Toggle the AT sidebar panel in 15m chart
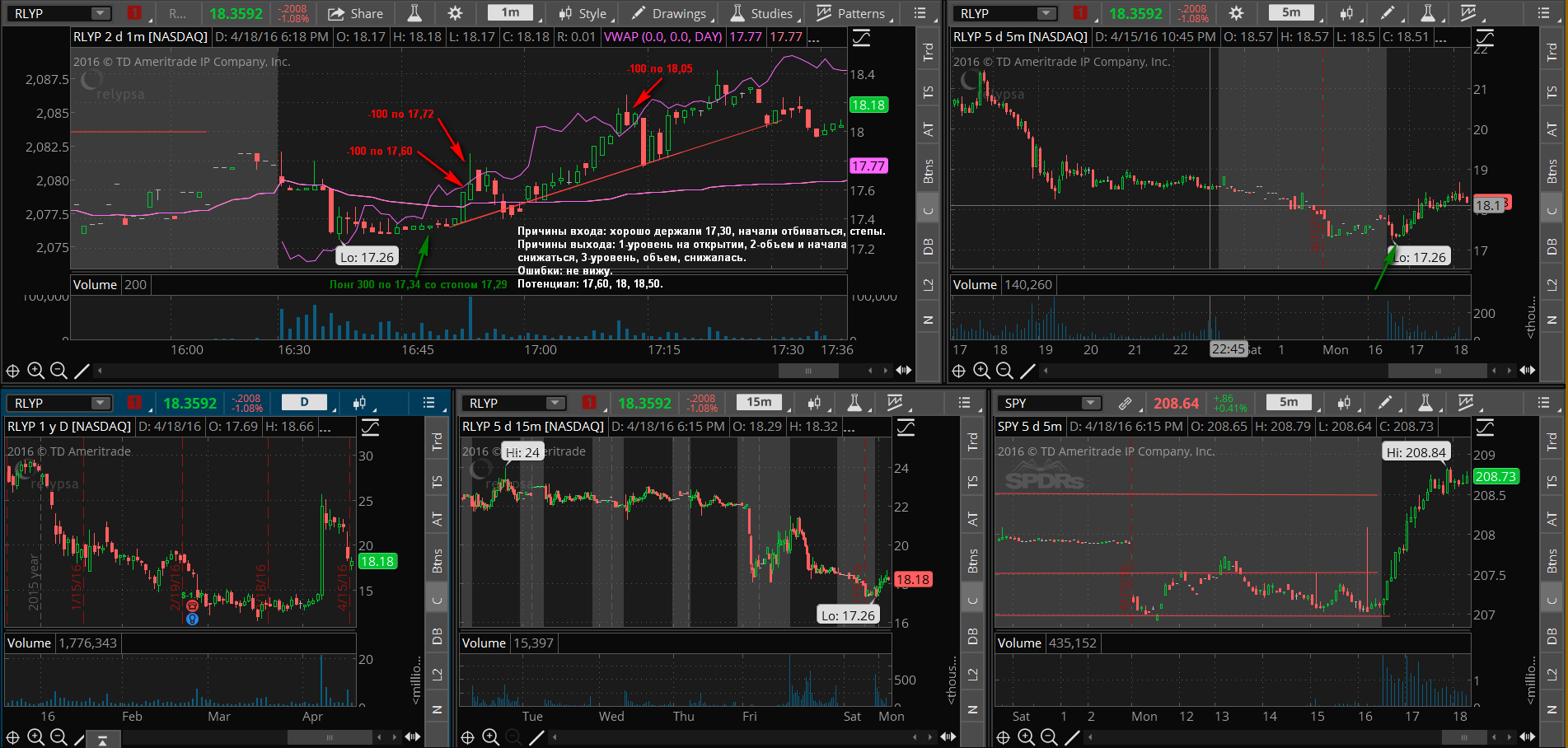1568x748 pixels. point(973,519)
